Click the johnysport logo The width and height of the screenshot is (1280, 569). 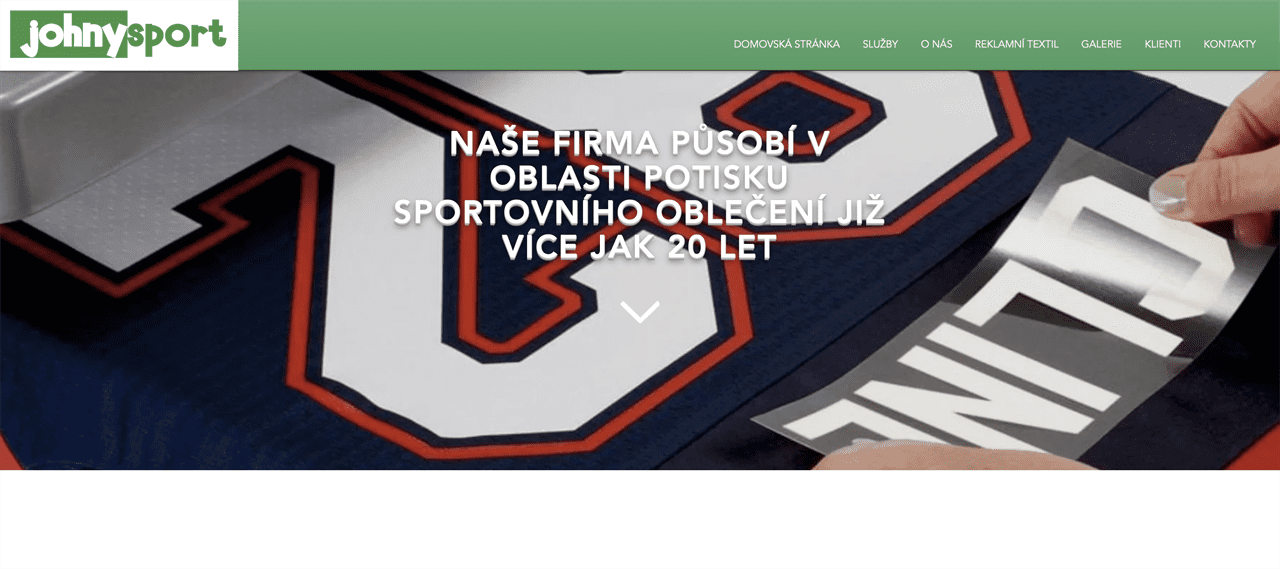(118, 35)
